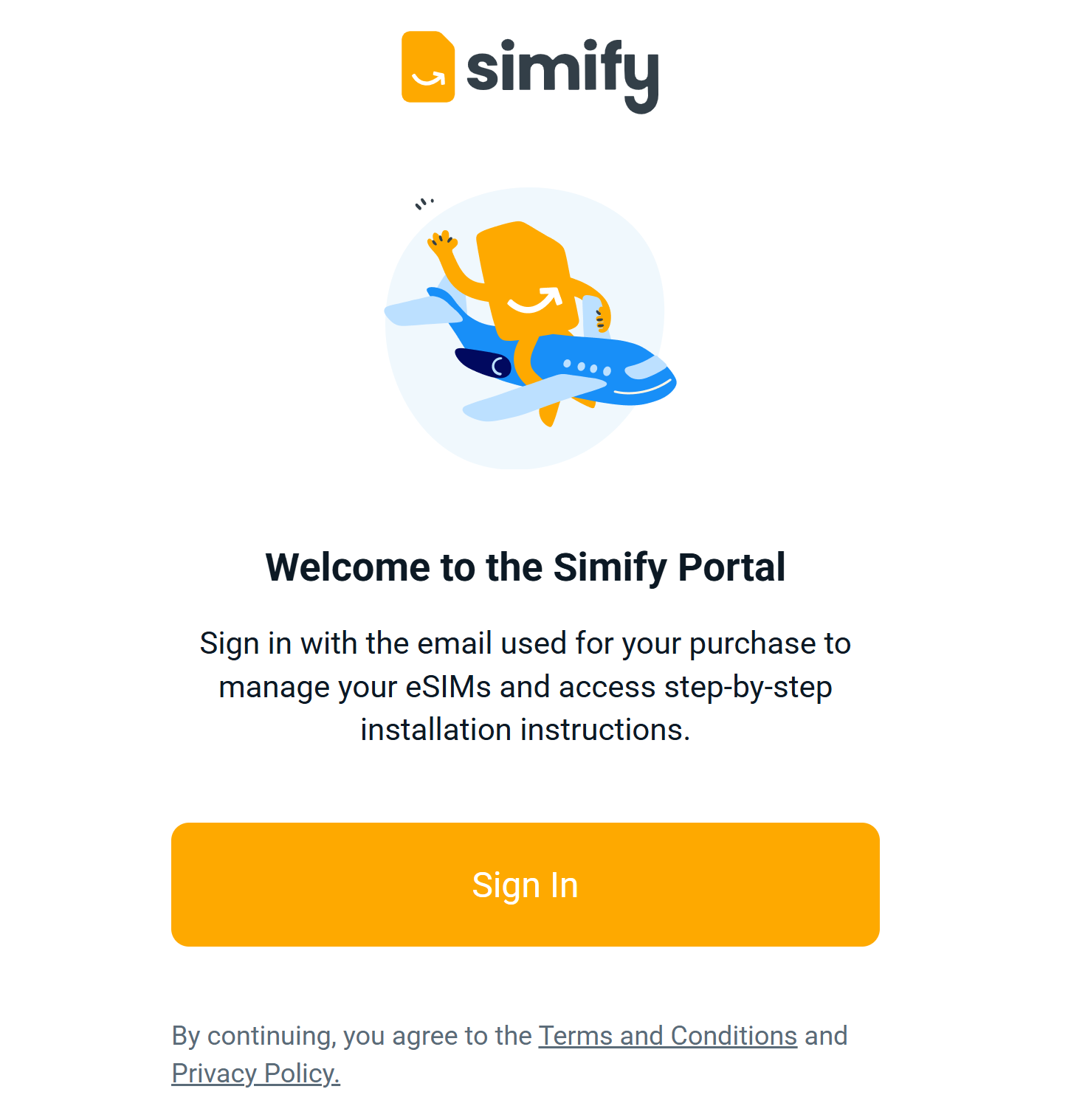Screen dimensions: 1085x1120
Task: Click the sign-in instructions paragraph text
Action: 525,686
